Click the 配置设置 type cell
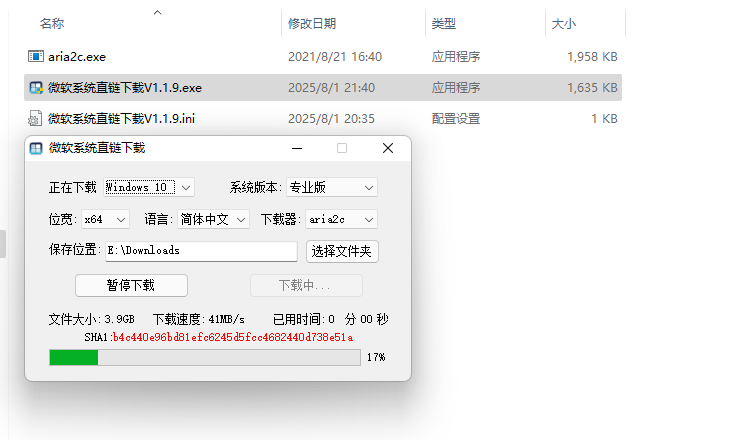Image resolution: width=733 pixels, height=440 pixels. [x=456, y=119]
